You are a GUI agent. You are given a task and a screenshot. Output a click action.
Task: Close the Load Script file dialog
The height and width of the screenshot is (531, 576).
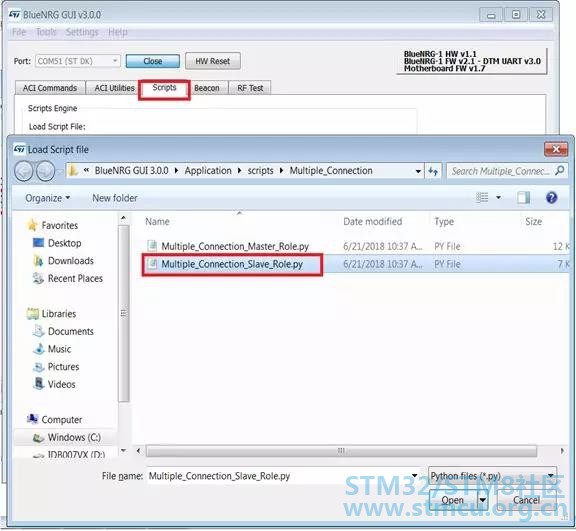tap(556, 149)
